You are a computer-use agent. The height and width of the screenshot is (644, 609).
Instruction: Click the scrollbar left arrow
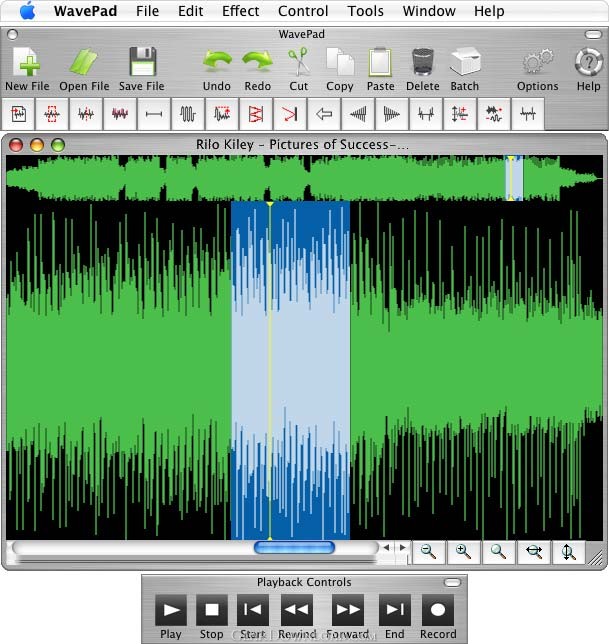click(x=386, y=547)
